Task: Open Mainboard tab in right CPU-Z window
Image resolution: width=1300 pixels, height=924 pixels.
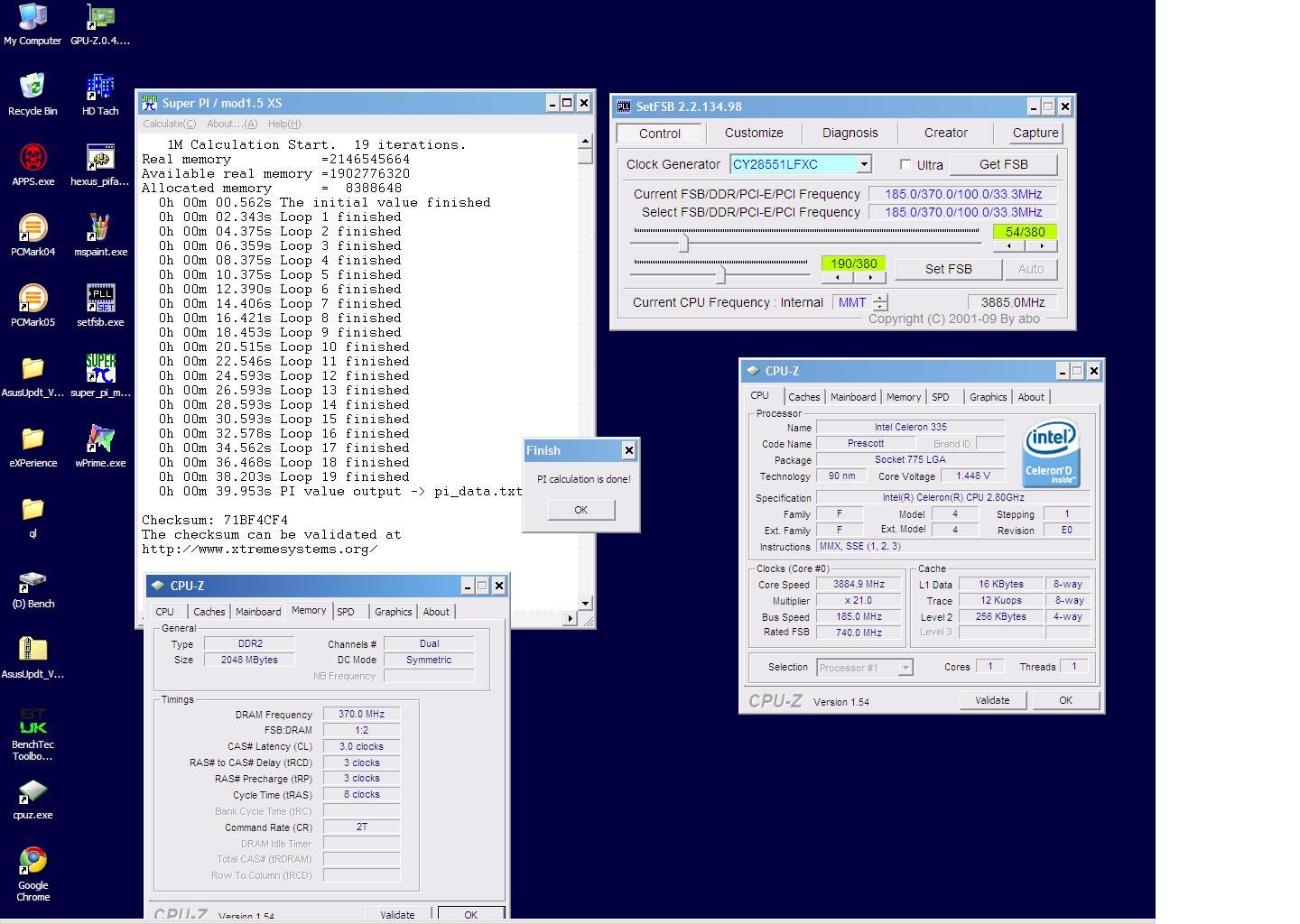Action: point(853,397)
